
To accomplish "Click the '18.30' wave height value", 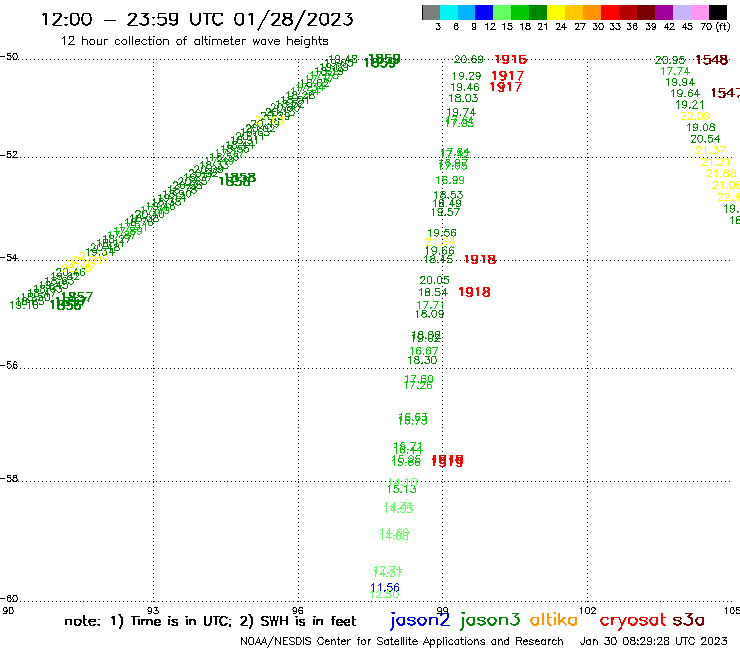I will click(422, 360).
